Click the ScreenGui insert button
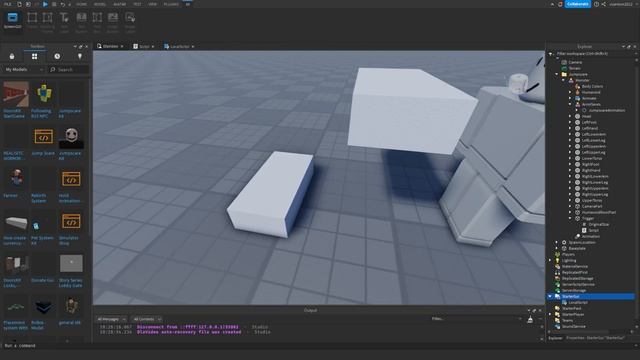 point(12,20)
